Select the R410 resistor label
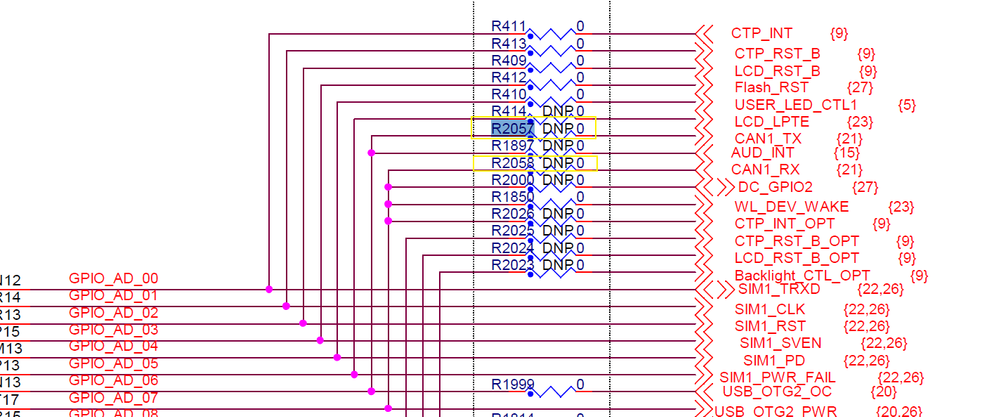The image size is (999, 417). tap(508, 94)
